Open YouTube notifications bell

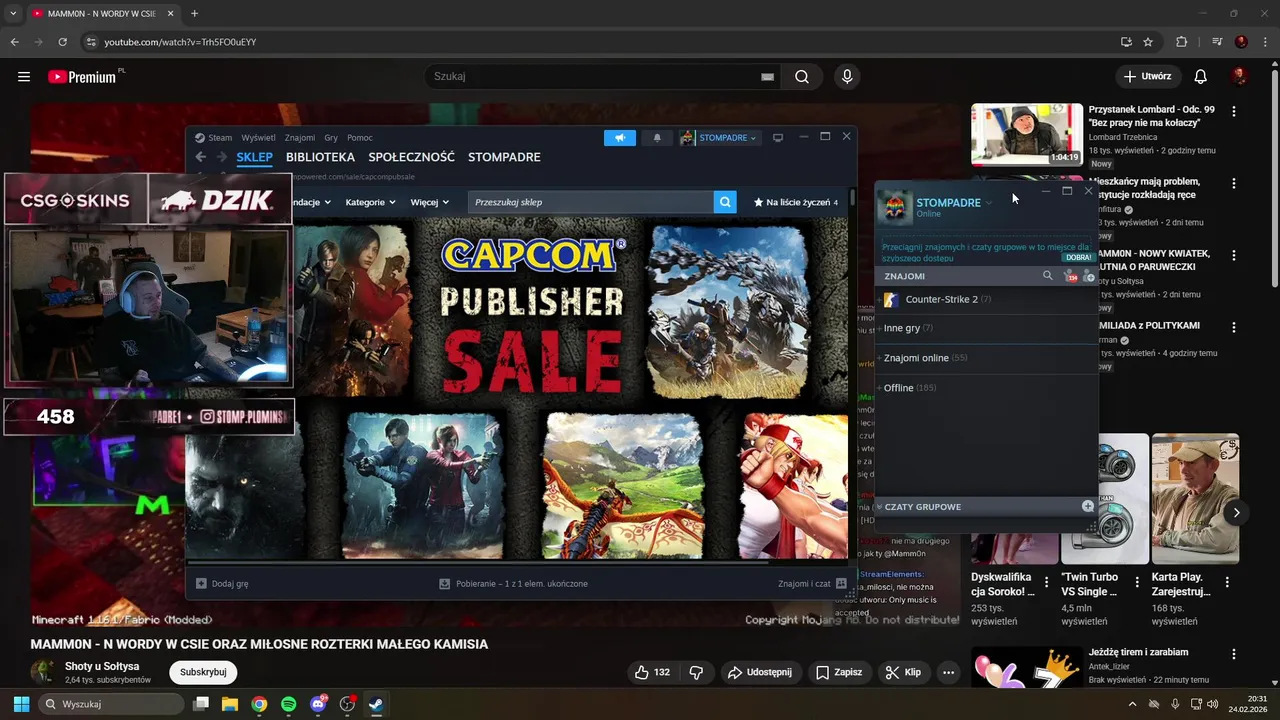click(1200, 77)
